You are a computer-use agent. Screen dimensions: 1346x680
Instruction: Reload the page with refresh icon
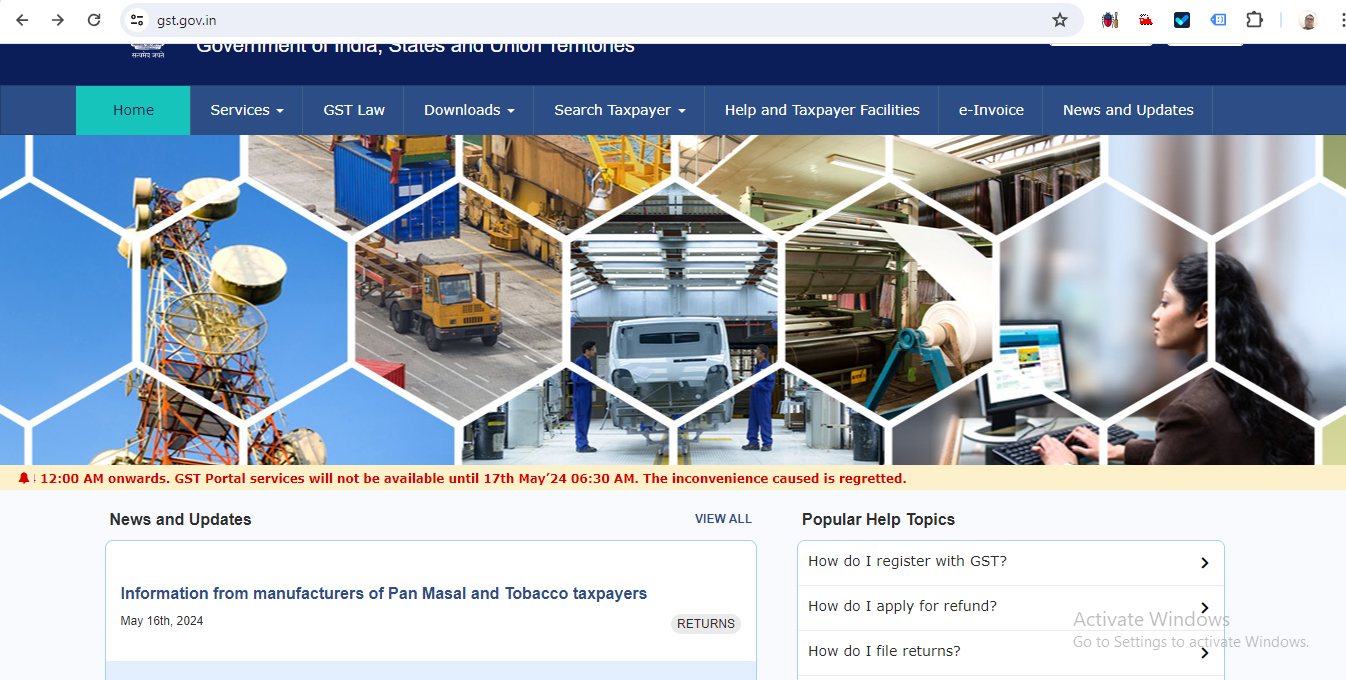94,20
